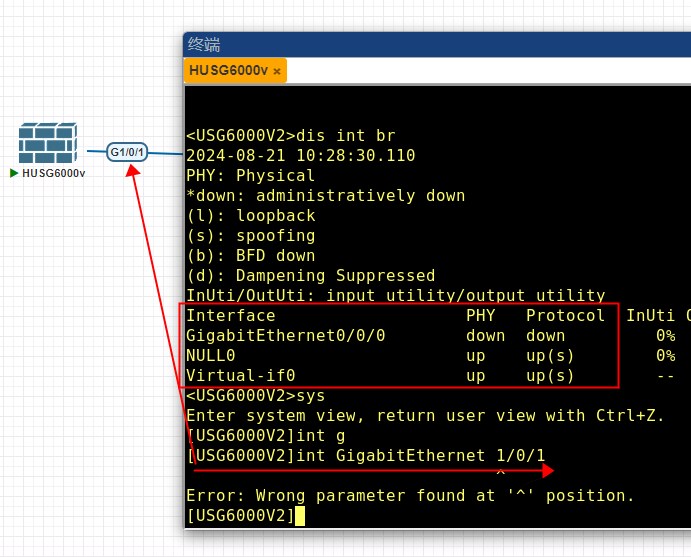Image resolution: width=691 pixels, height=557 pixels.
Task: Click '(d): Dampening Suppressed' line
Action: coord(311,275)
